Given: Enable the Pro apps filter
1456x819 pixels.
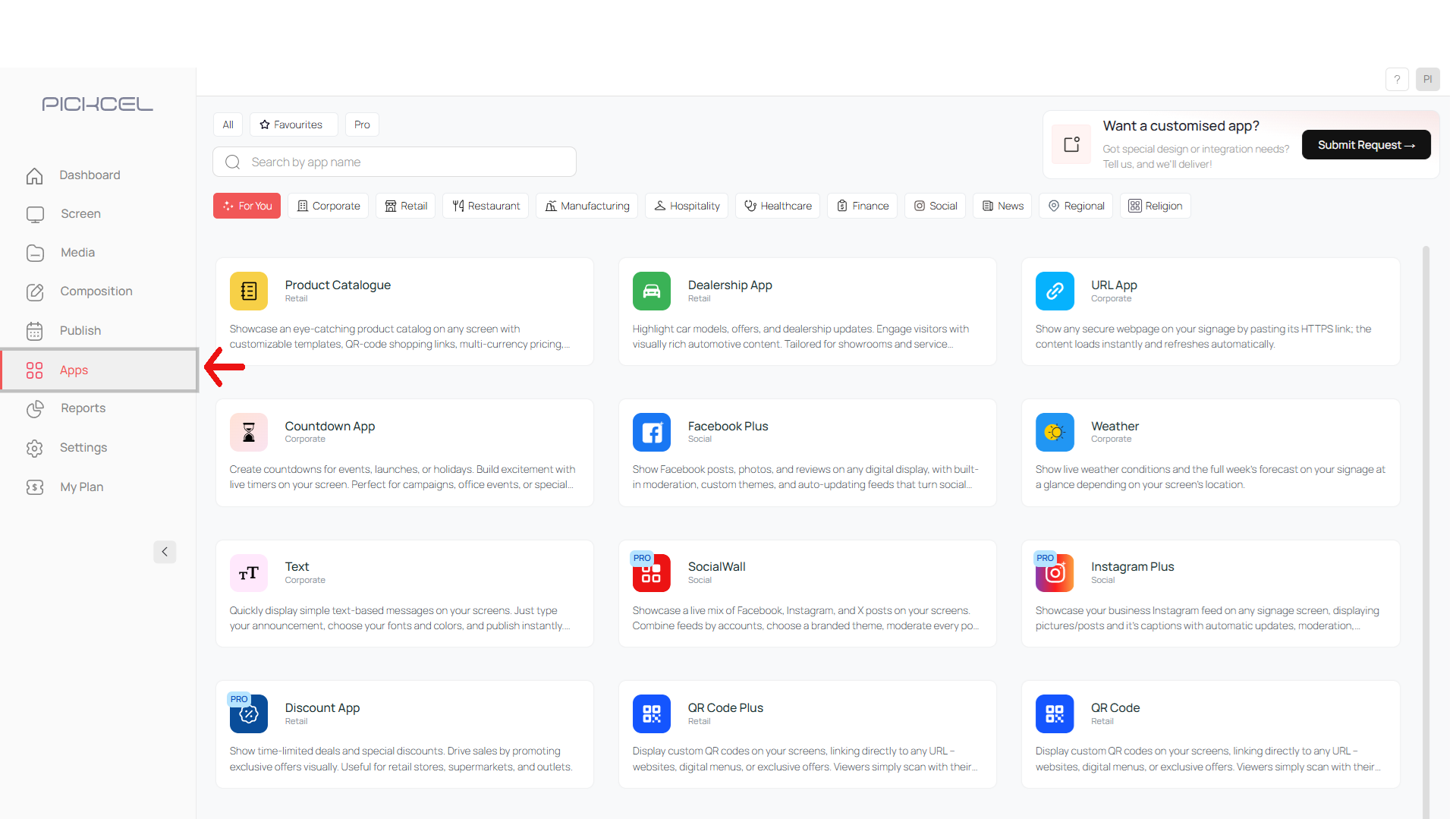Looking at the screenshot, I should click(x=361, y=124).
